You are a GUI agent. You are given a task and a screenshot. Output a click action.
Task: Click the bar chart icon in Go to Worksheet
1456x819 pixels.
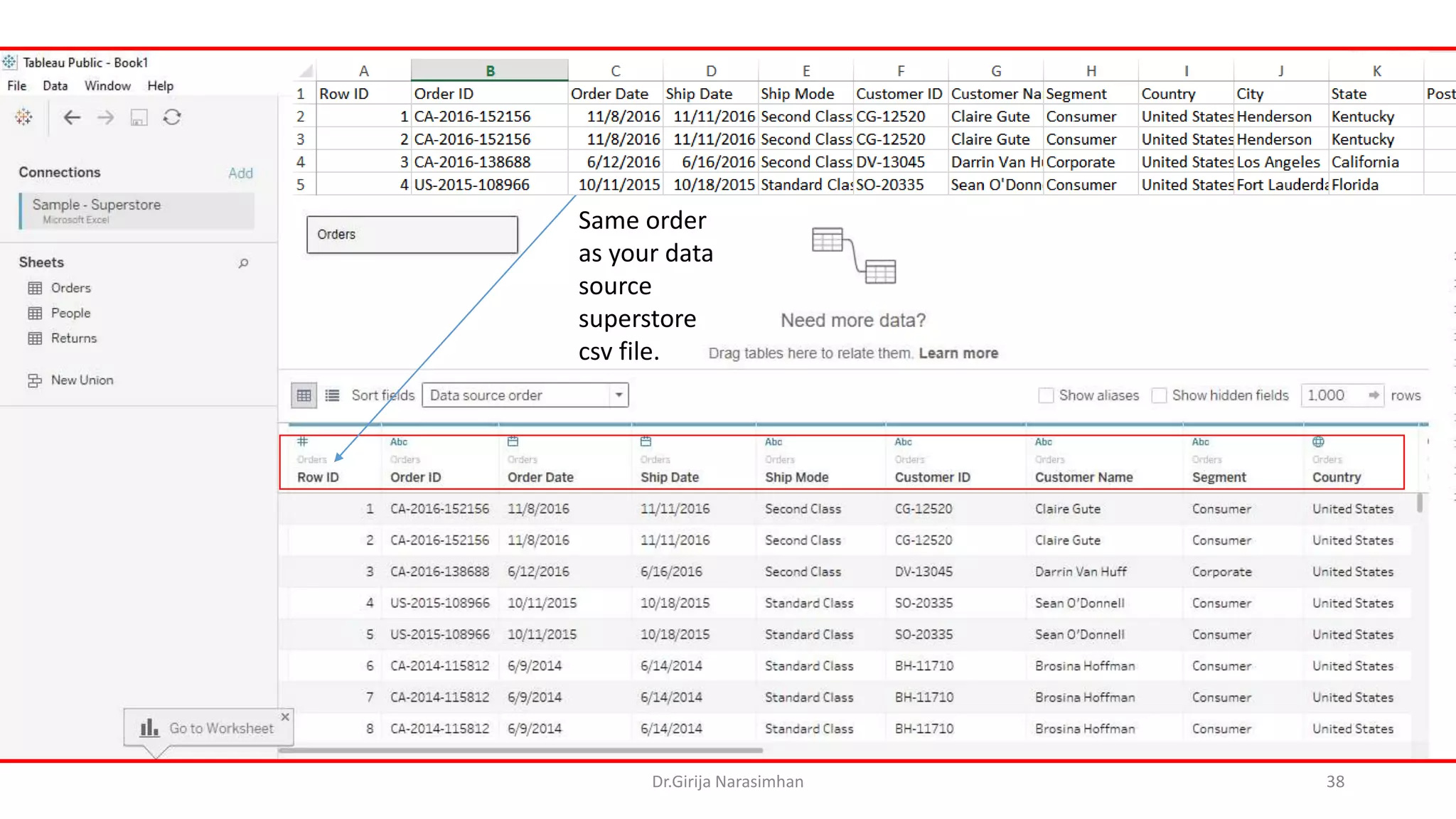click(x=149, y=727)
